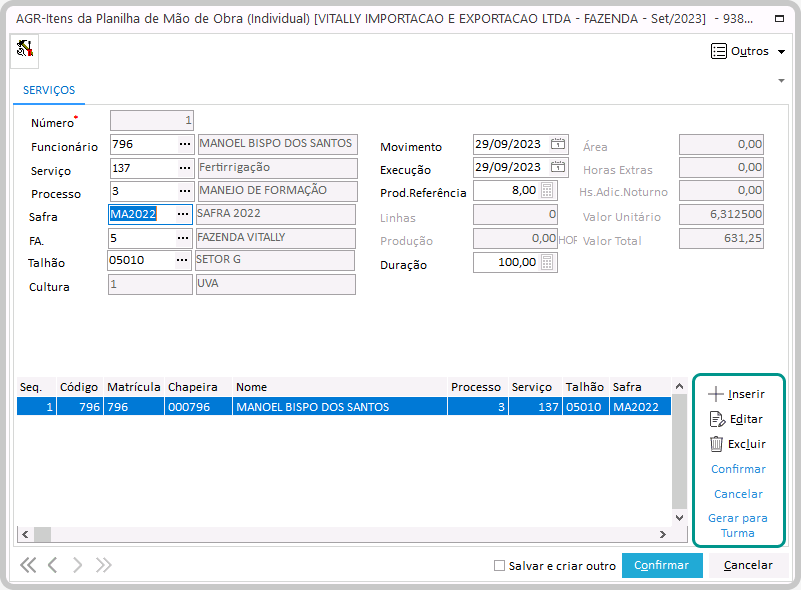Expand the Outros dropdown arrow

(x=781, y=52)
